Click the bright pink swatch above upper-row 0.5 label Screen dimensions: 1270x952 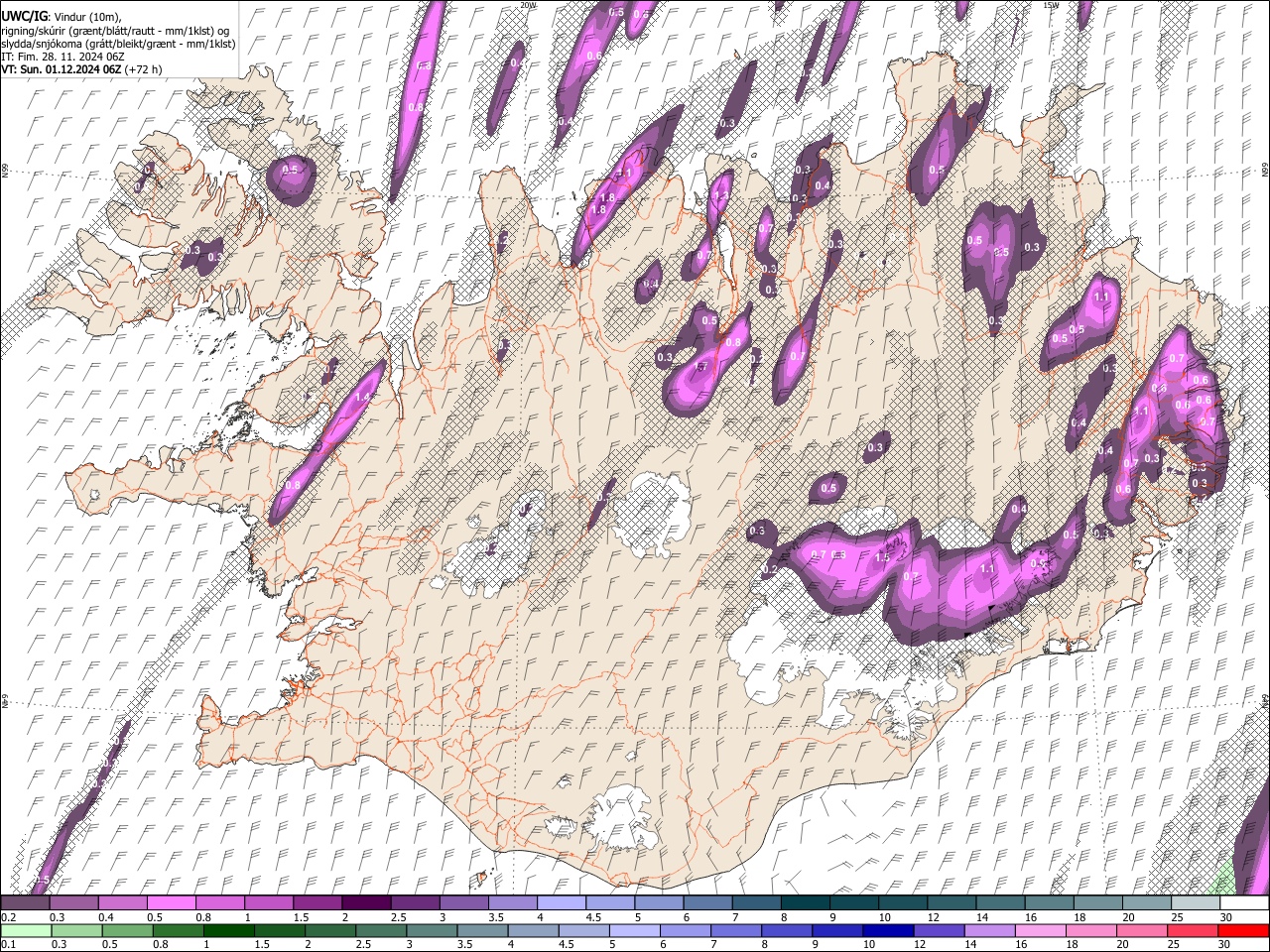click(172, 902)
